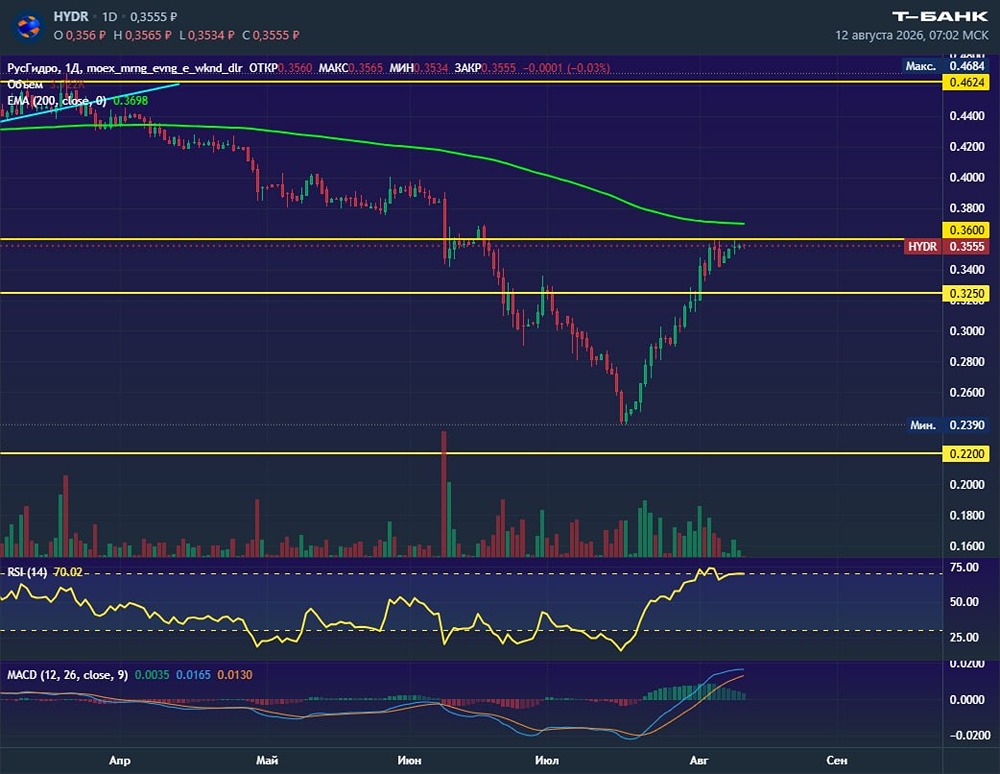The image size is (1000, 774).
Task: Click the MACD line value 0.0165
Action: point(193,675)
